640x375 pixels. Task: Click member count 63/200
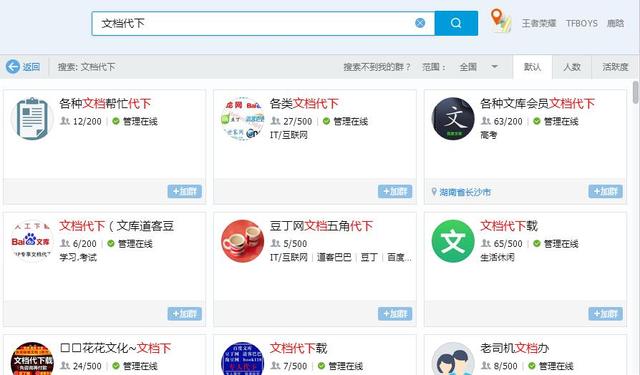pos(508,121)
